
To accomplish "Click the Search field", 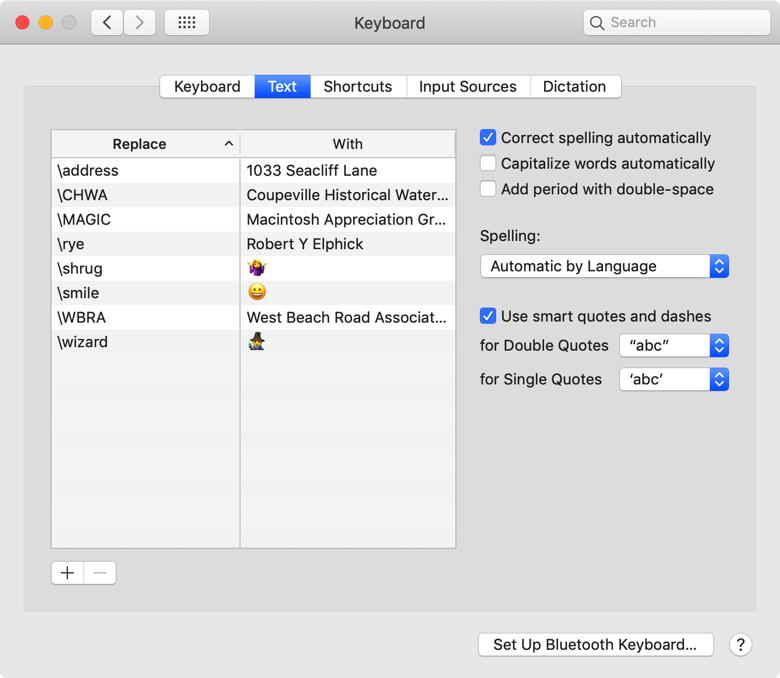I will click(x=677, y=22).
